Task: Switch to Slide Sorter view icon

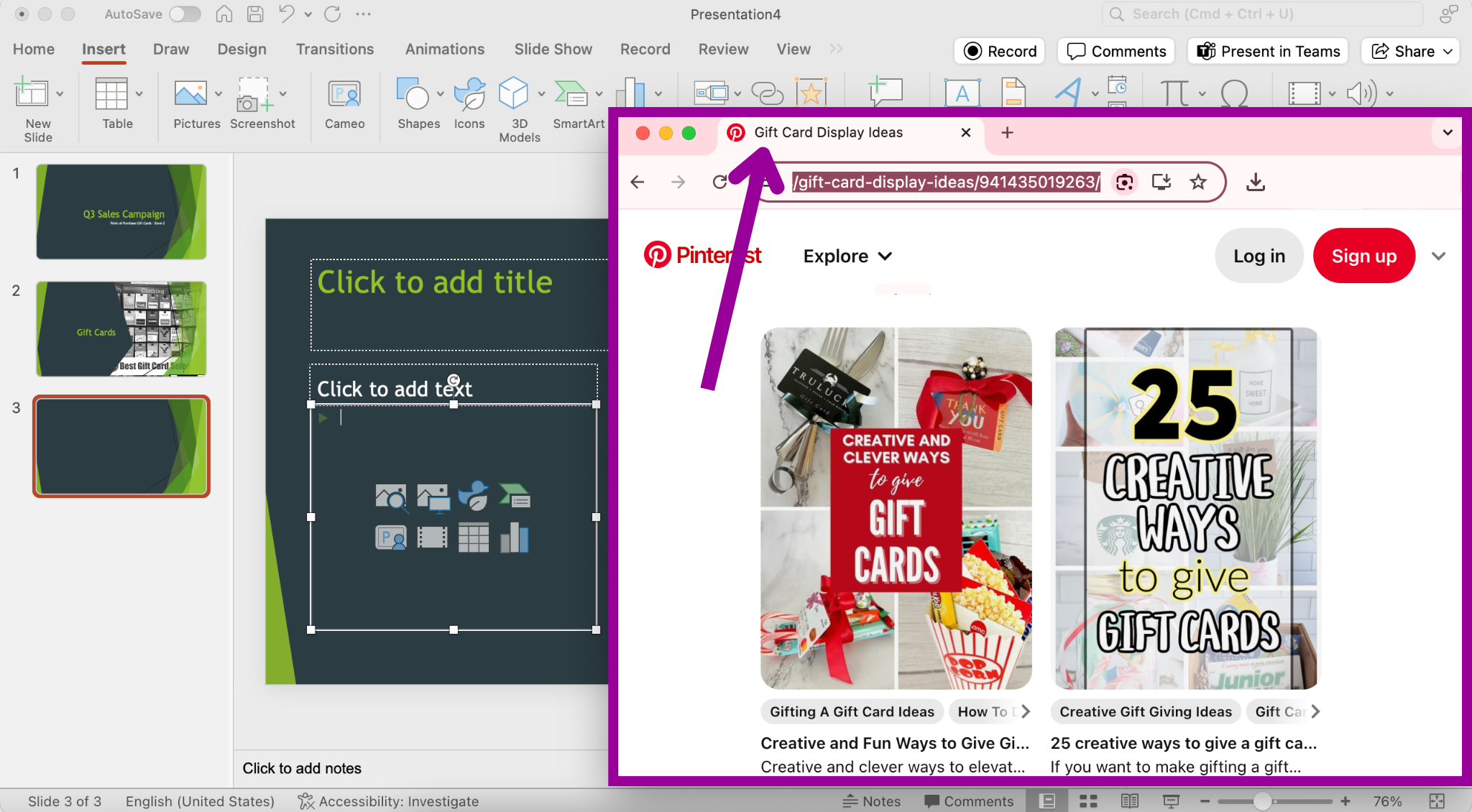Action: point(1088,801)
